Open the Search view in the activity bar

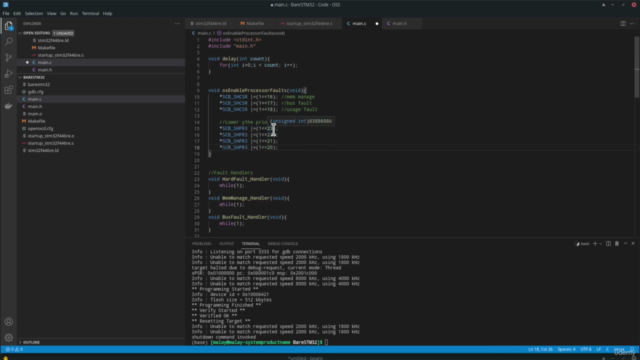[x=9, y=42]
